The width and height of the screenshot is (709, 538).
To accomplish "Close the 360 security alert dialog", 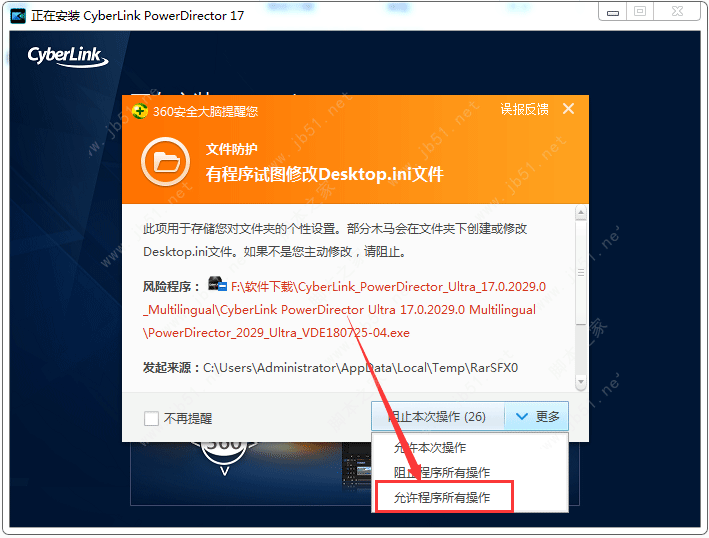I will 568,109.
